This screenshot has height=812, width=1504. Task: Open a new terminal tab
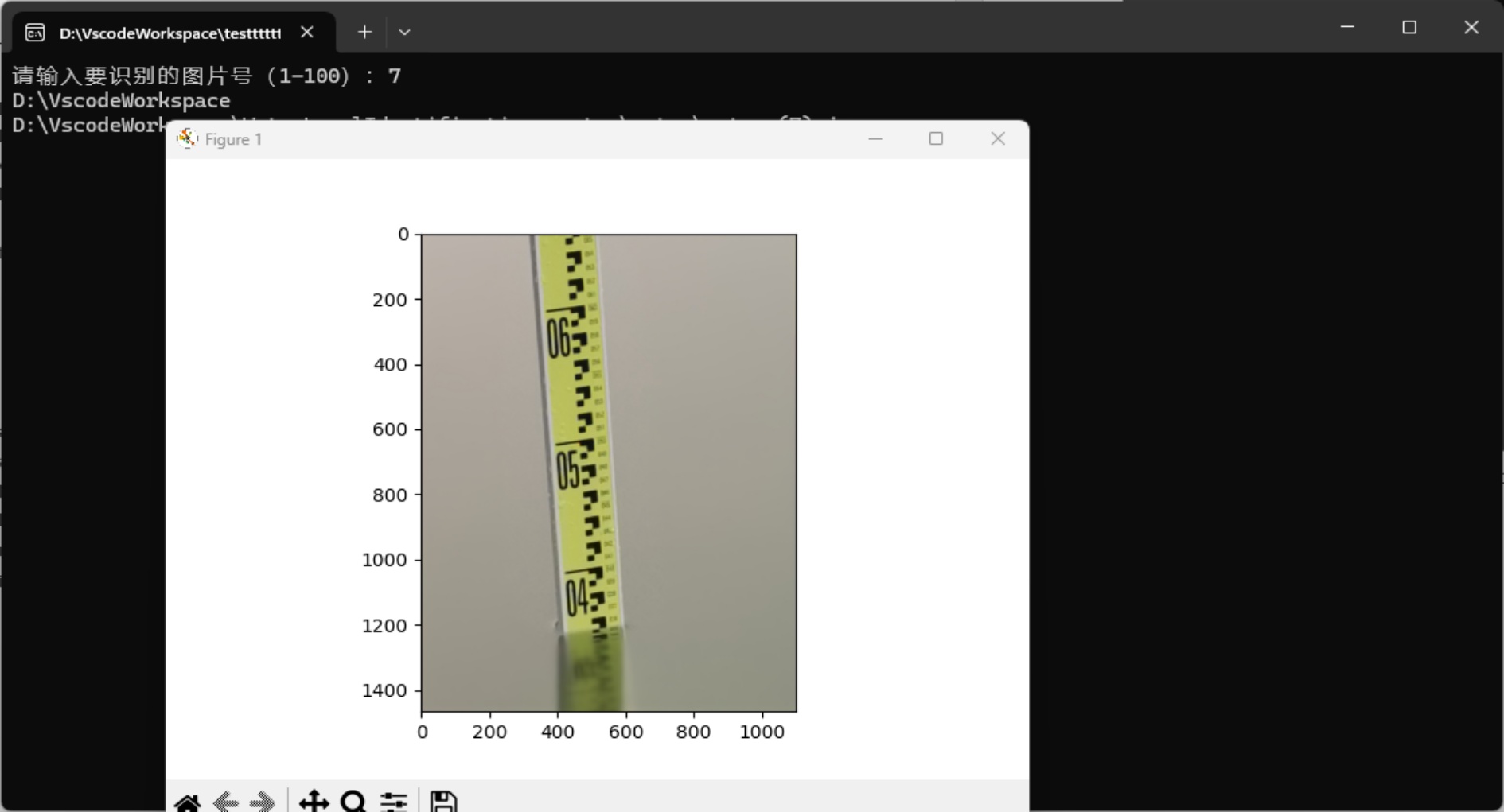(x=364, y=32)
